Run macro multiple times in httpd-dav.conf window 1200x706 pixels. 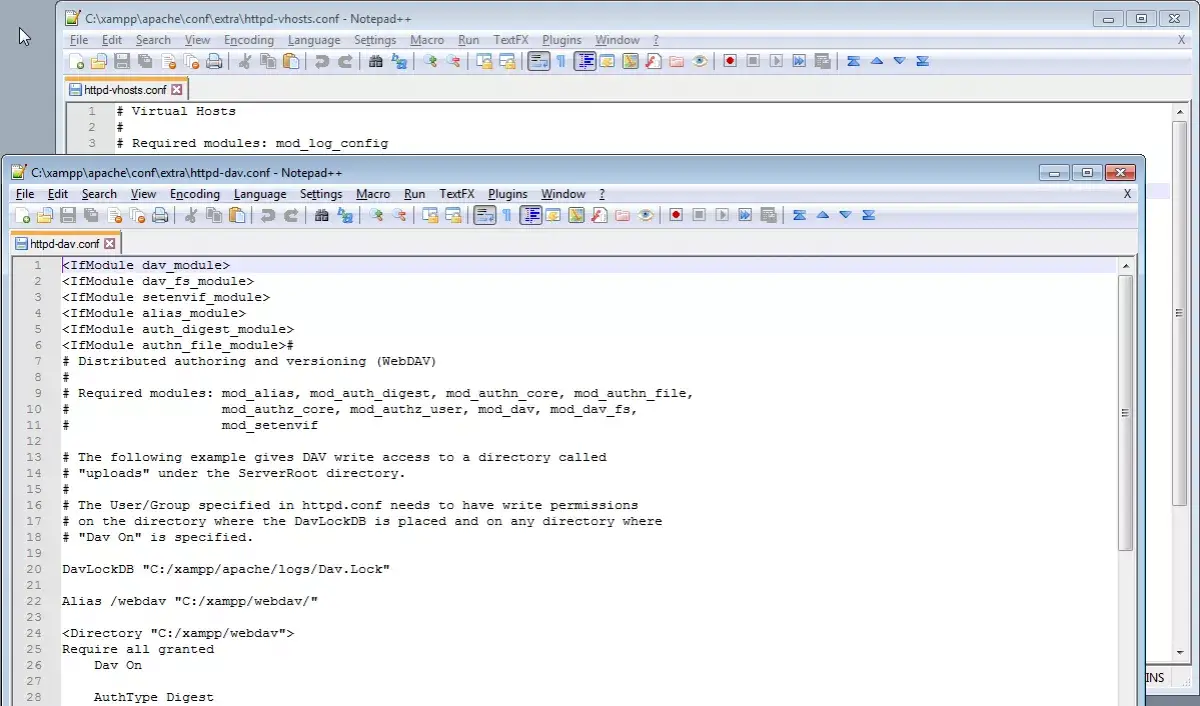click(x=745, y=215)
